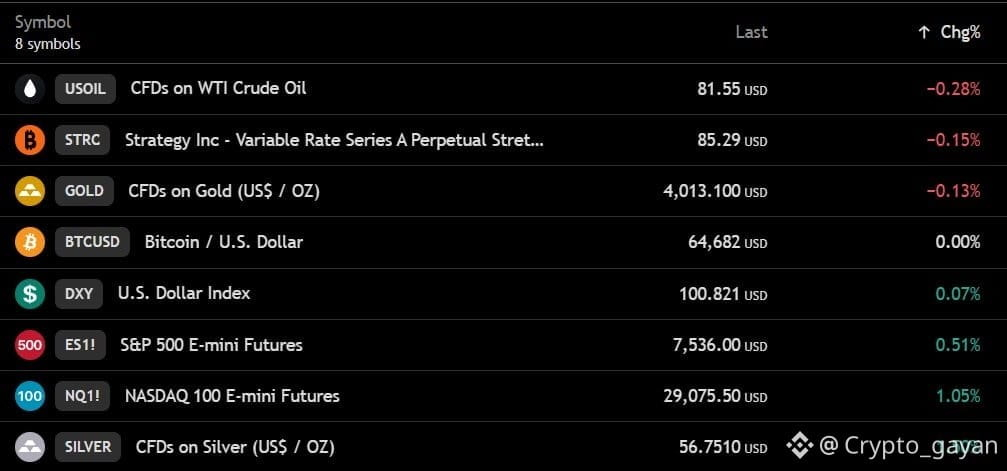Click the red 500 icon for ES1!
Image resolution: width=1007 pixels, height=471 pixels.
click(30, 345)
